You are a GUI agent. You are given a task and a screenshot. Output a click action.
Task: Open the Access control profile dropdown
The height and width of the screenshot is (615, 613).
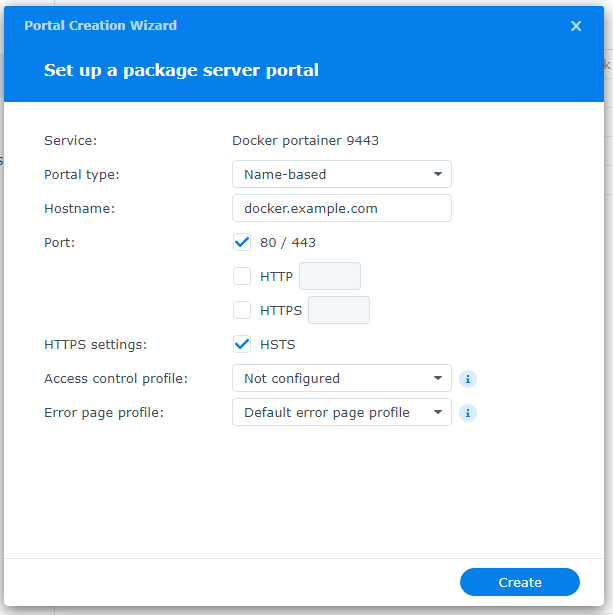coord(342,378)
